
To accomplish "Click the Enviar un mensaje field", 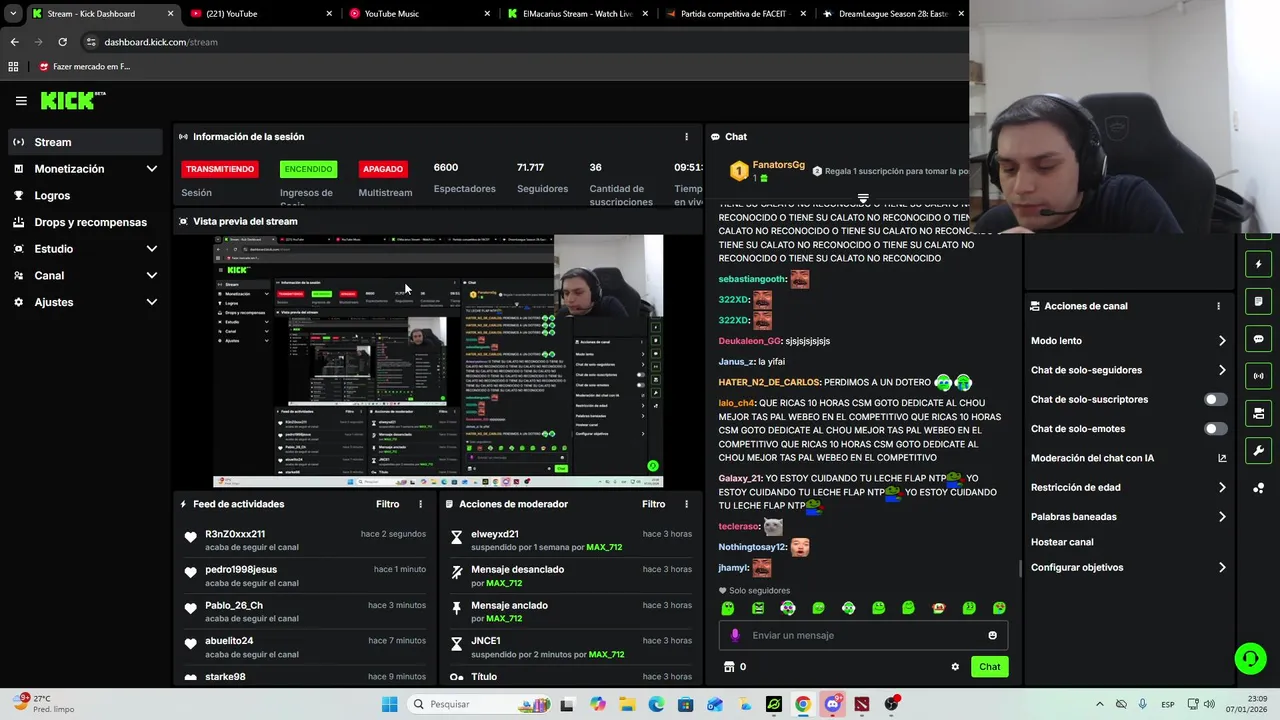I will tap(863, 635).
